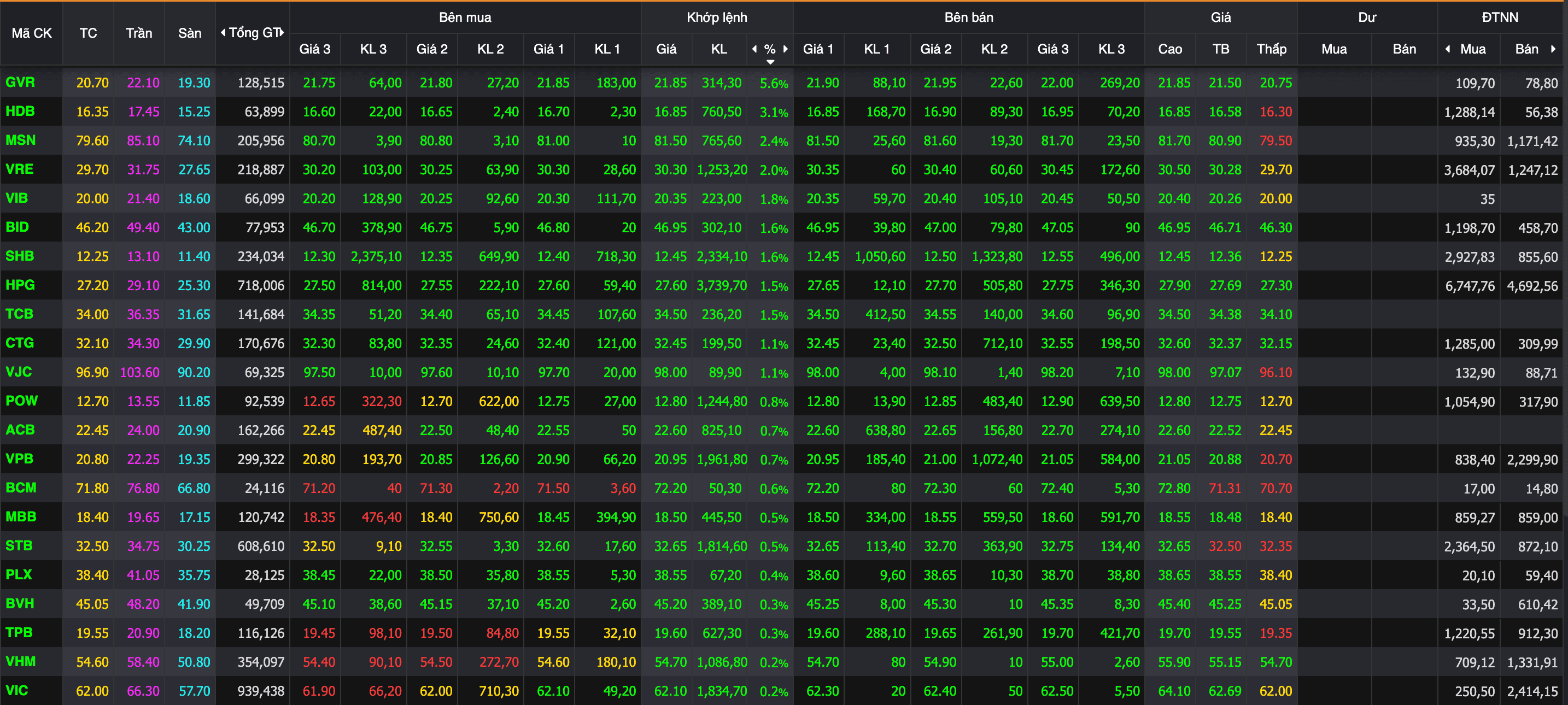
Task: Click the Khớp lệnh KL column header
Action: (719, 49)
